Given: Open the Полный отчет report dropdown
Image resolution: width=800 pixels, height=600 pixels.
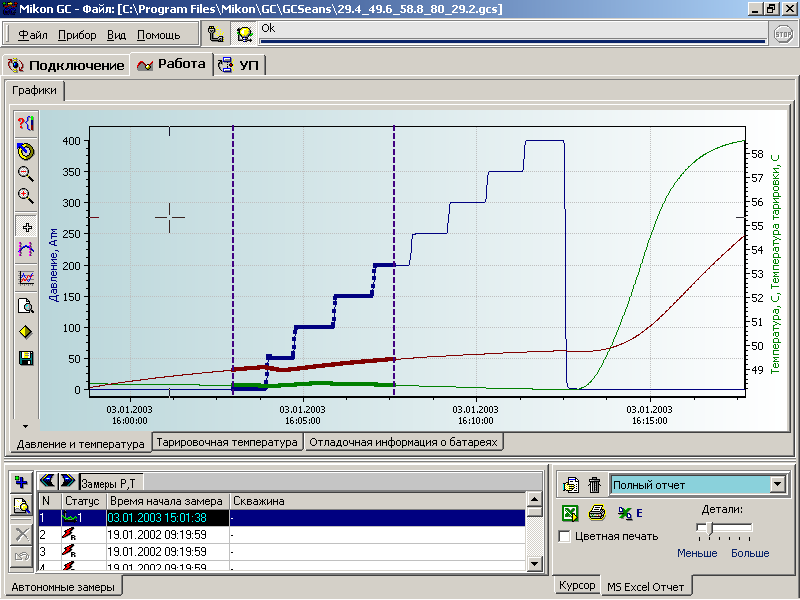Looking at the screenshot, I should pos(777,485).
